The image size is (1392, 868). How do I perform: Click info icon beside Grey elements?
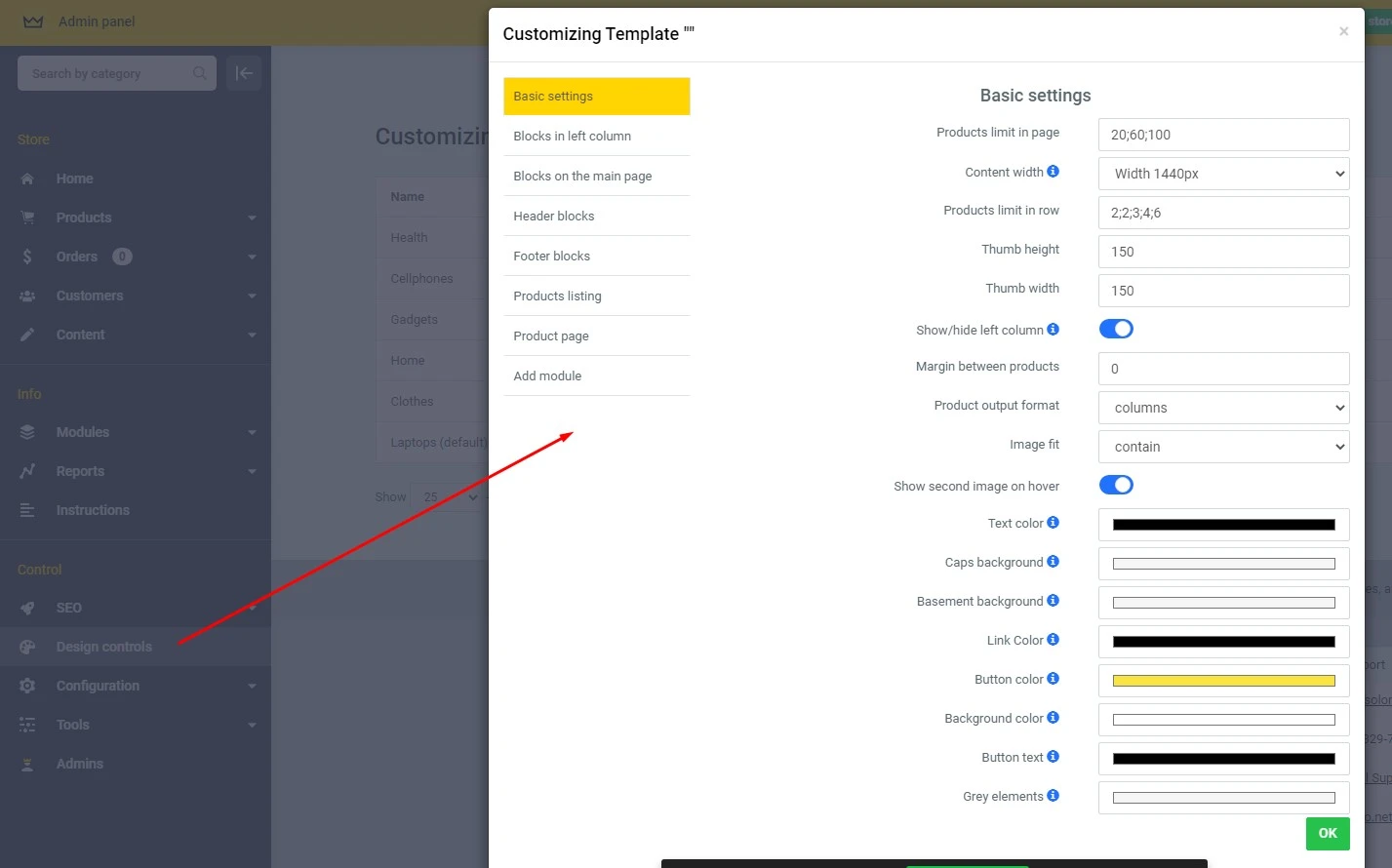(x=1053, y=796)
